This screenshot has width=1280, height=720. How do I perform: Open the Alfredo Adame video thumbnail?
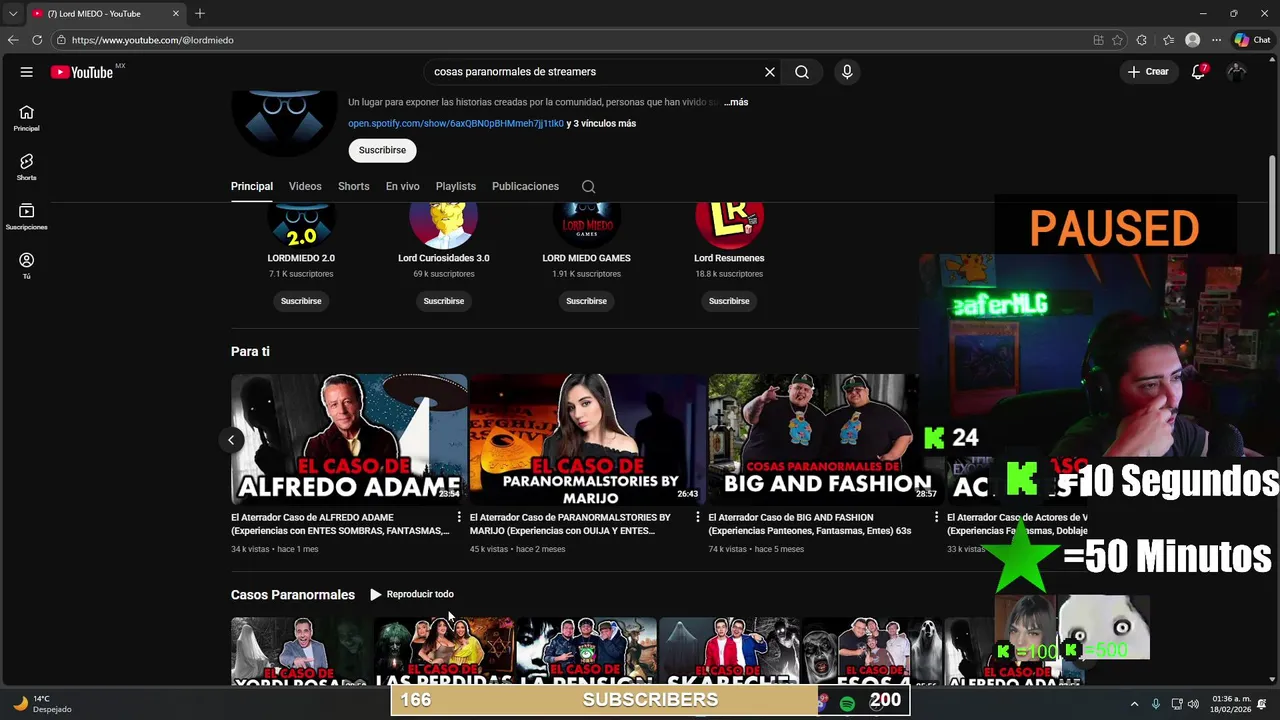pos(349,439)
